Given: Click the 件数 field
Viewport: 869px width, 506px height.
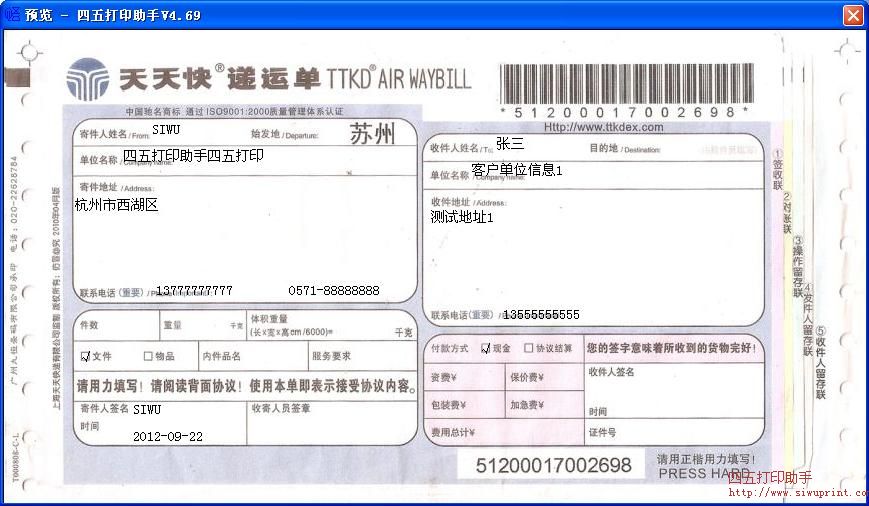Looking at the screenshot, I should [x=116, y=325].
